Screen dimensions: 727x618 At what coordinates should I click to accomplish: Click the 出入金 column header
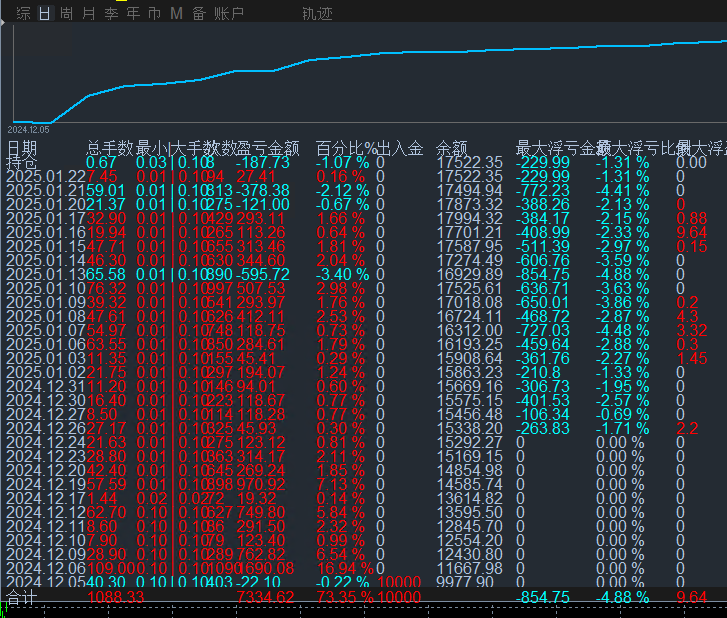(x=400, y=148)
